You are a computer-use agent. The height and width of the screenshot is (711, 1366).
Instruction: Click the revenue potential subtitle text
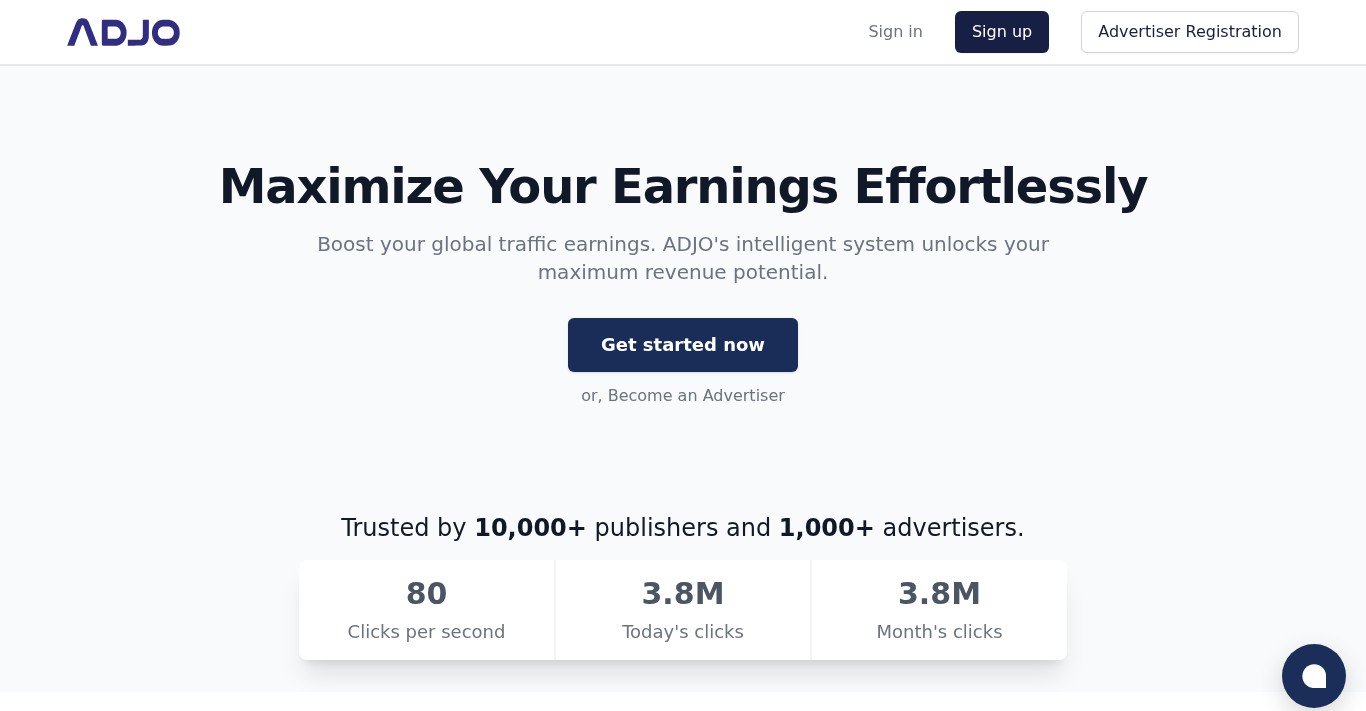click(683, 258)
